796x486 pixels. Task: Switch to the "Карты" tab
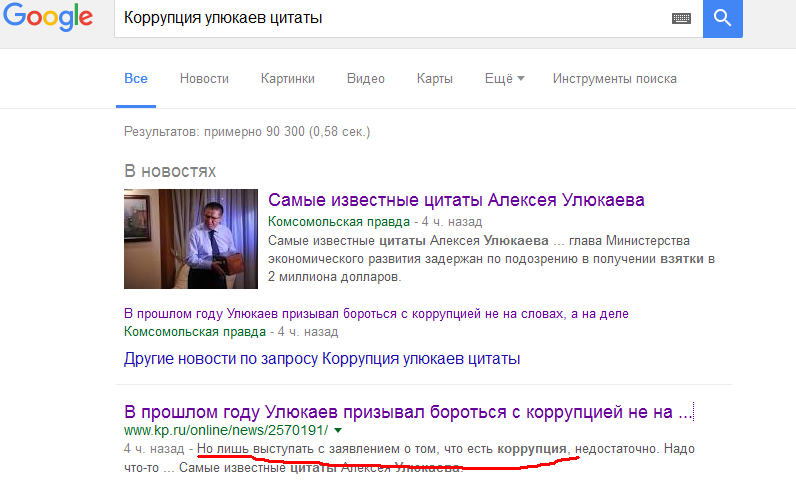click(434, 79)
